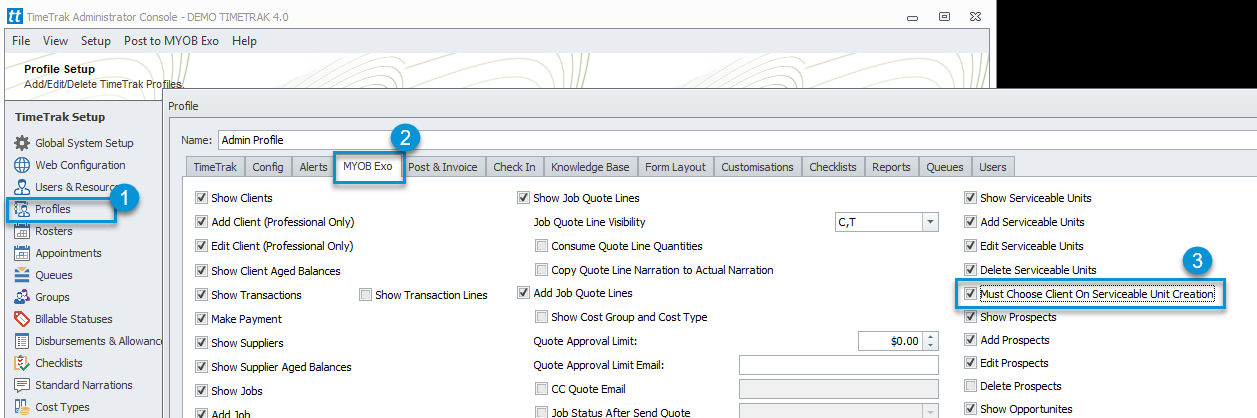Open the Post to MYOB Exo menu
Screen dimensions: 1257x418
coord(172,41)
